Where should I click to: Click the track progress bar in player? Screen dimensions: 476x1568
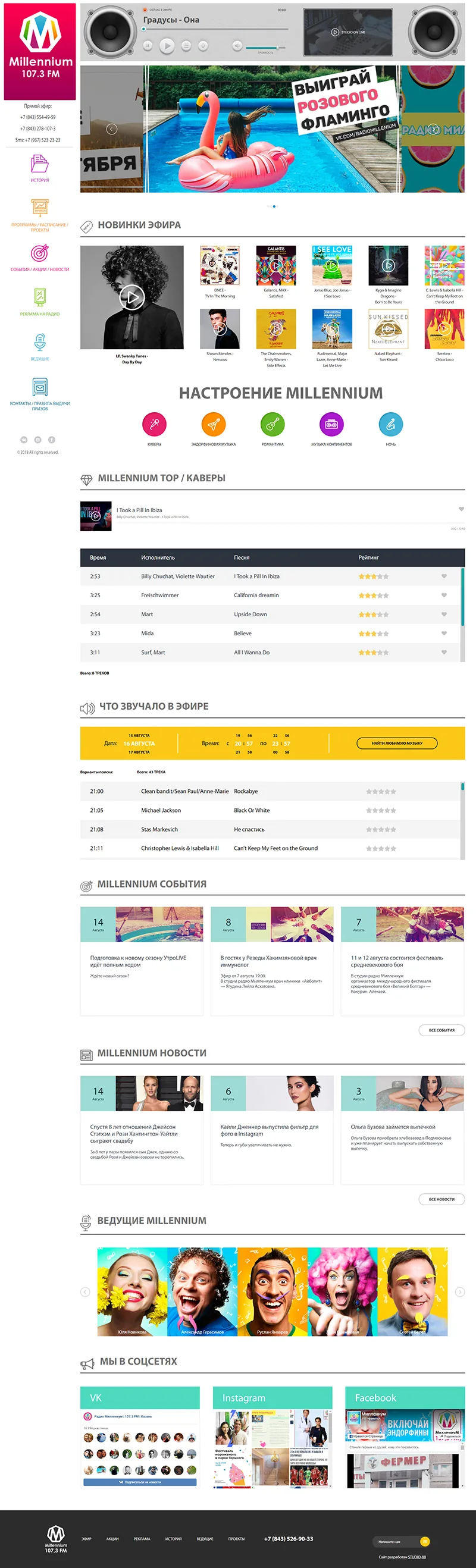click(x=215, y=29)
